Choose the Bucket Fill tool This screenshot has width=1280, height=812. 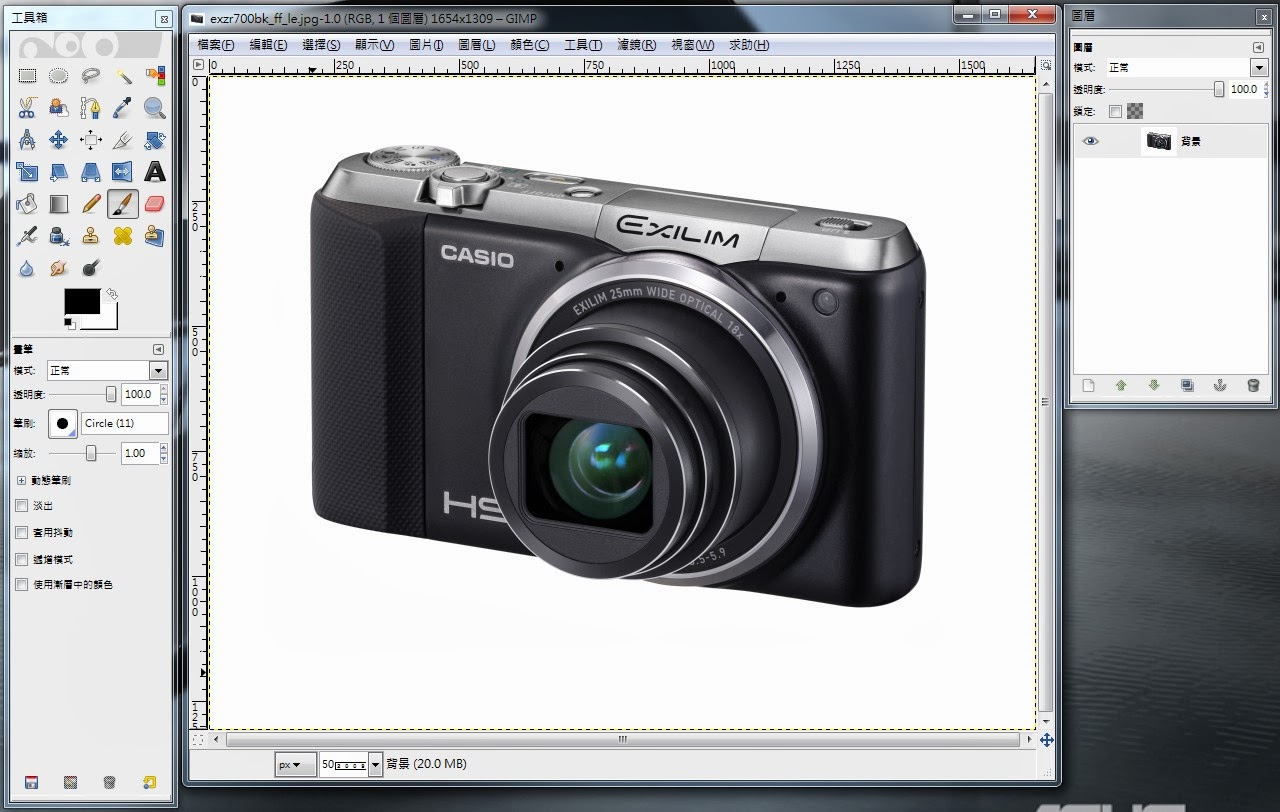(27, 203)
